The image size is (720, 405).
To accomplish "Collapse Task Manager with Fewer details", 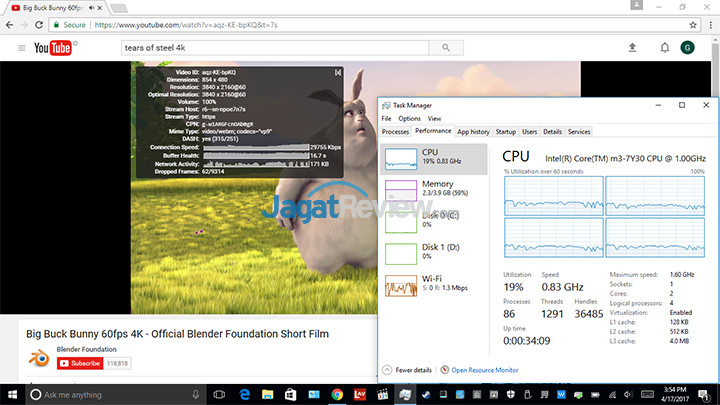I will (x=407, y=370).
